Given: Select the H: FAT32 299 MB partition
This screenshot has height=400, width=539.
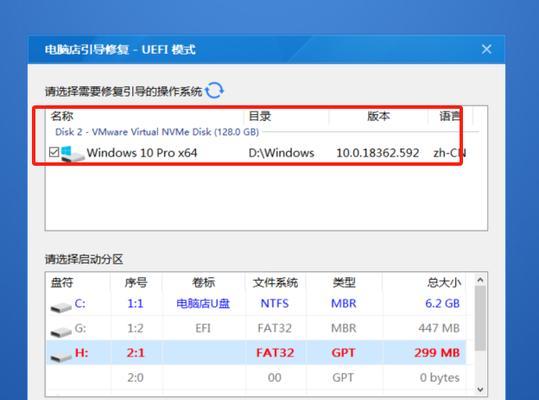Looking at the screenshot, I should 256,353.
